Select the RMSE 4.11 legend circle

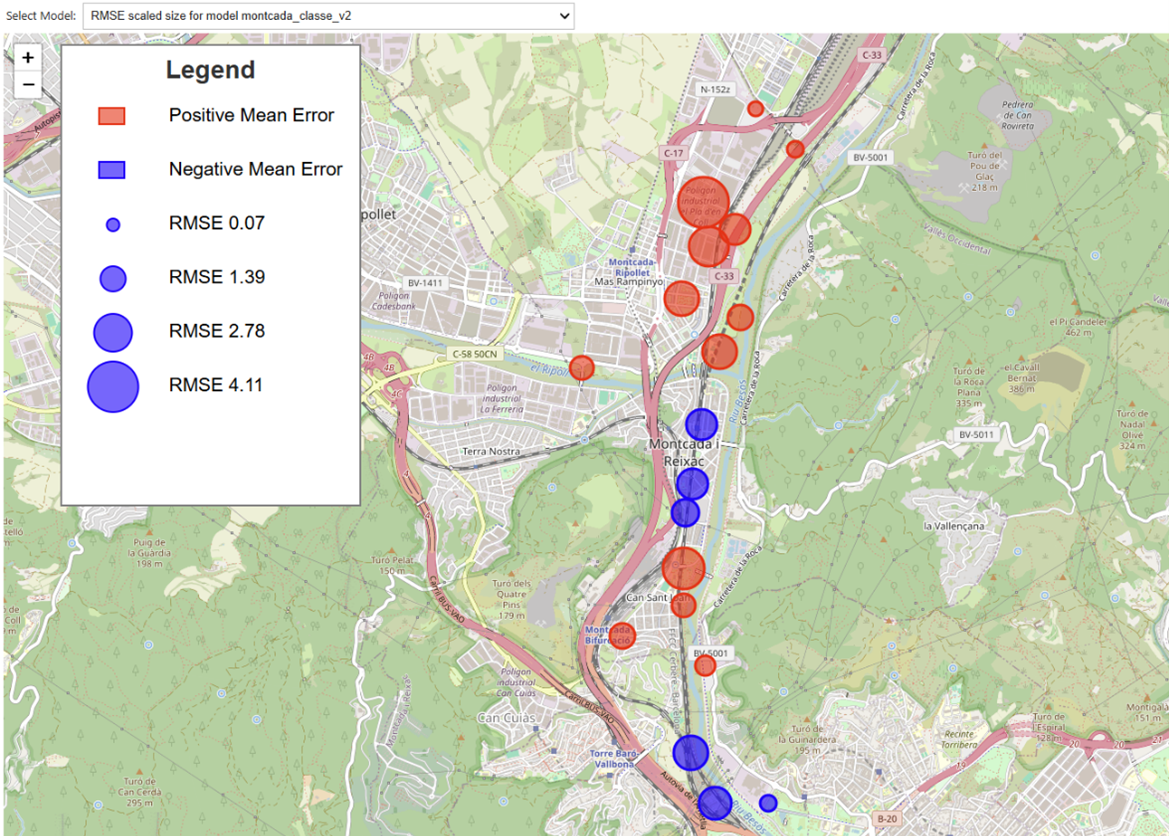[112, 387]
